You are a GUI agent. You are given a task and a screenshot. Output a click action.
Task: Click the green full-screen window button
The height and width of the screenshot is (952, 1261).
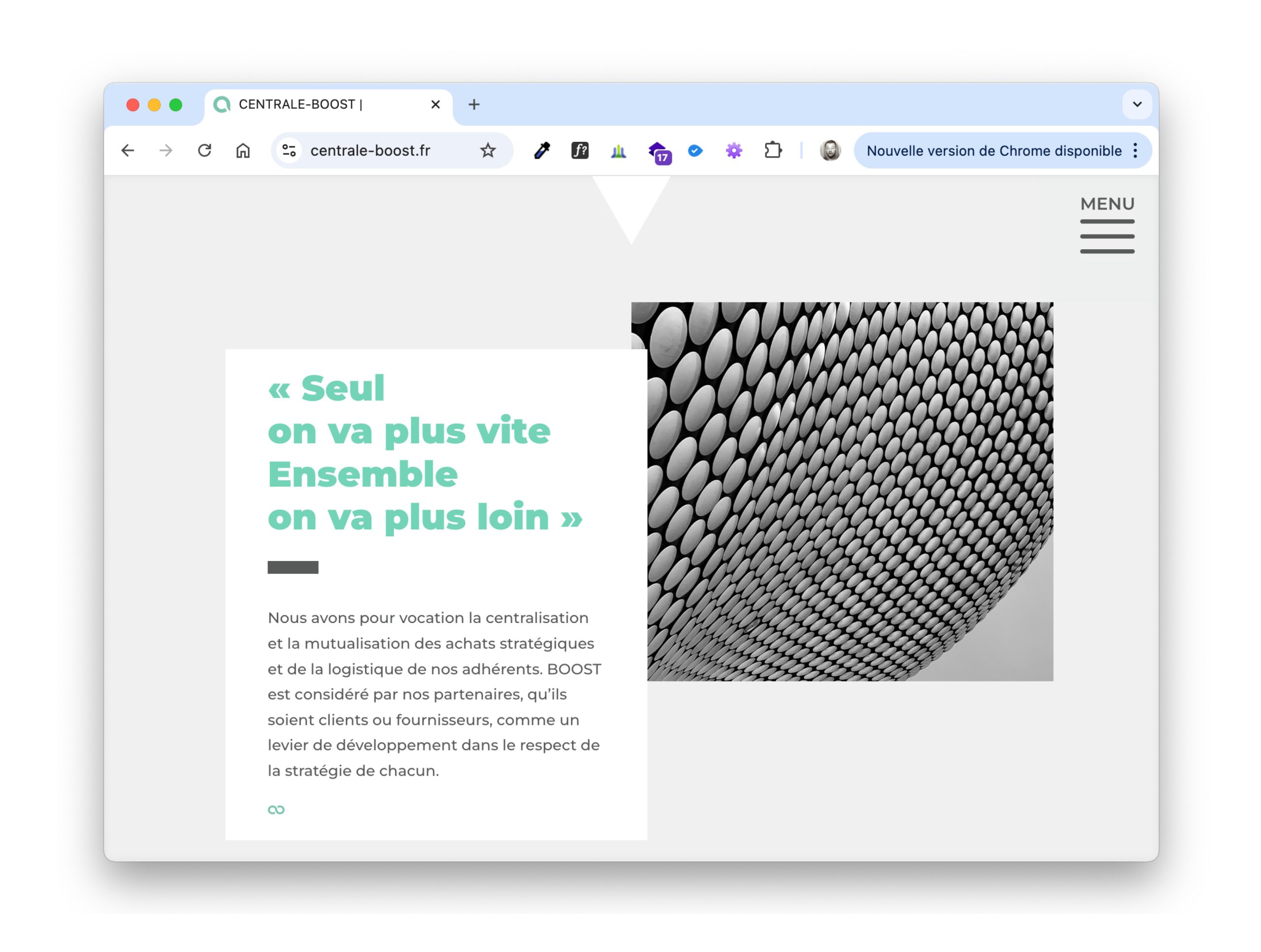tap(175, 105)
